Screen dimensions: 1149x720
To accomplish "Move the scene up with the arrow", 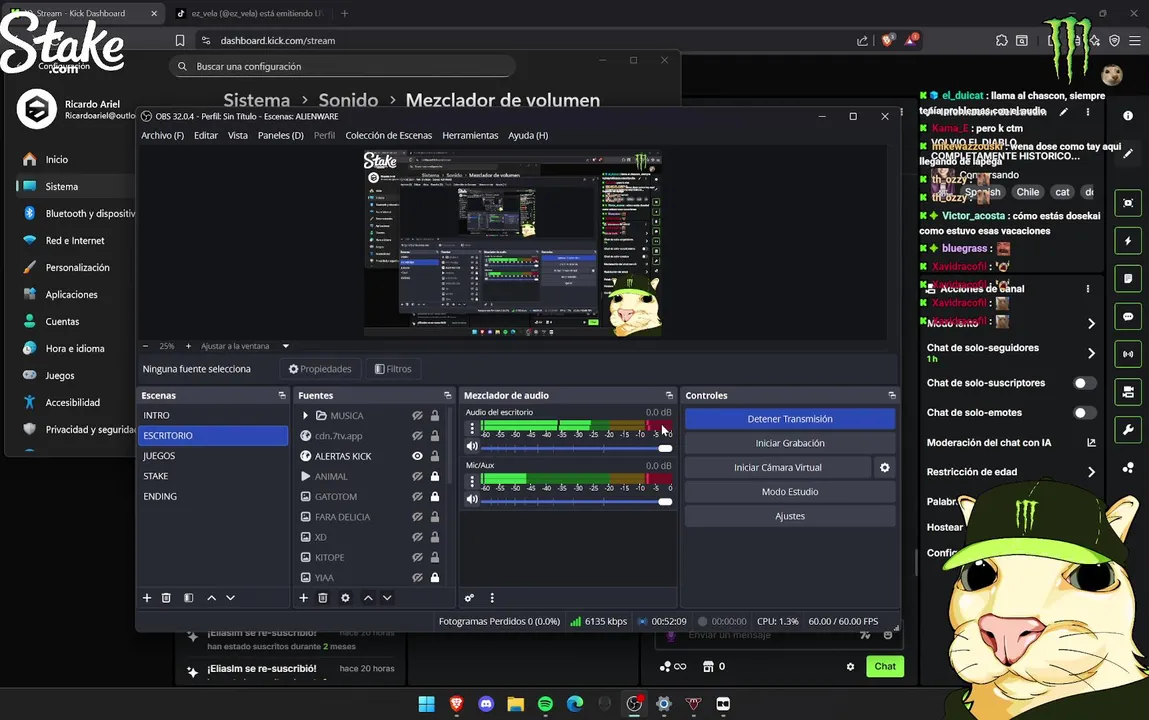I will tap(211, 598).
